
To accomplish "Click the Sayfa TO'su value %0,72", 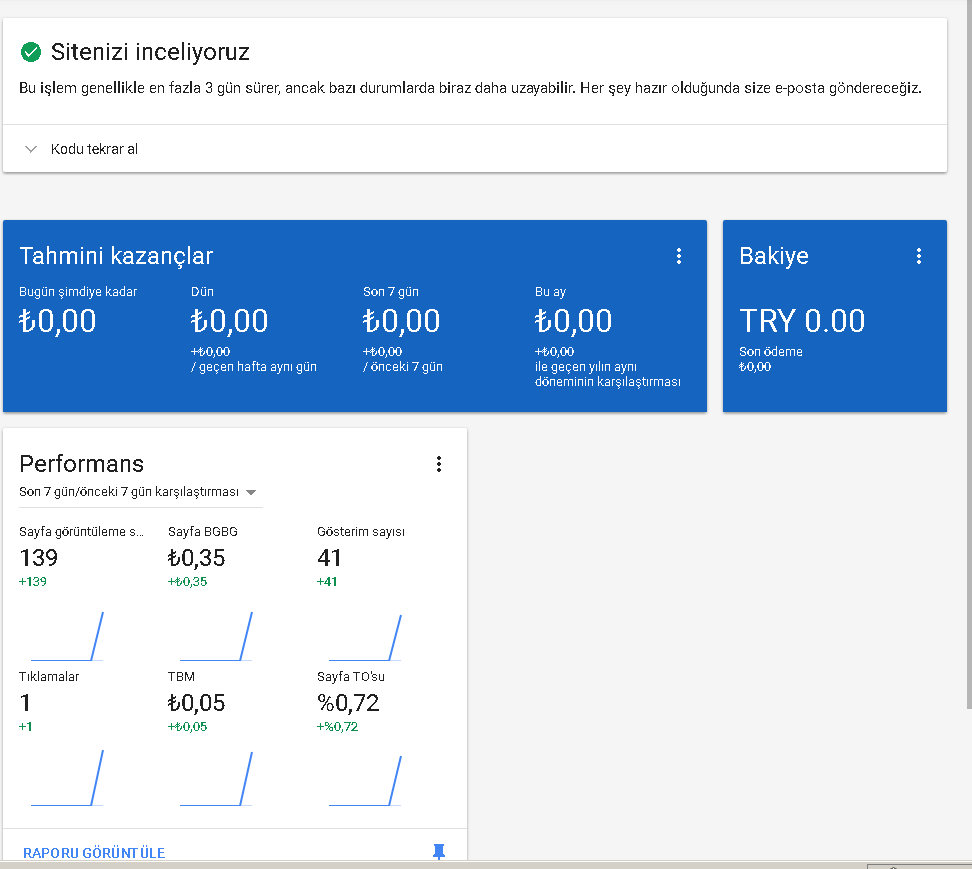I will [348, 703].
